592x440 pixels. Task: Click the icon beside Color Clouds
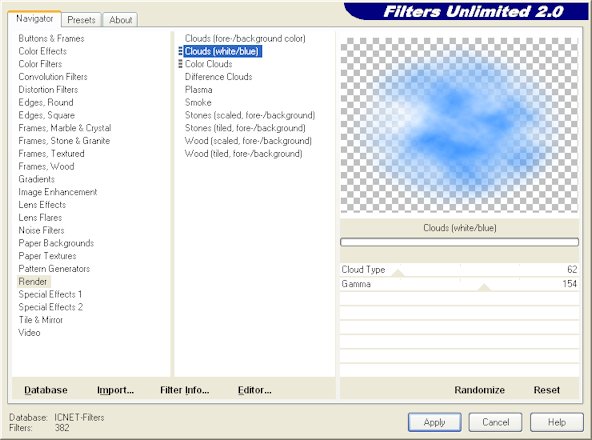click(180, 64)
